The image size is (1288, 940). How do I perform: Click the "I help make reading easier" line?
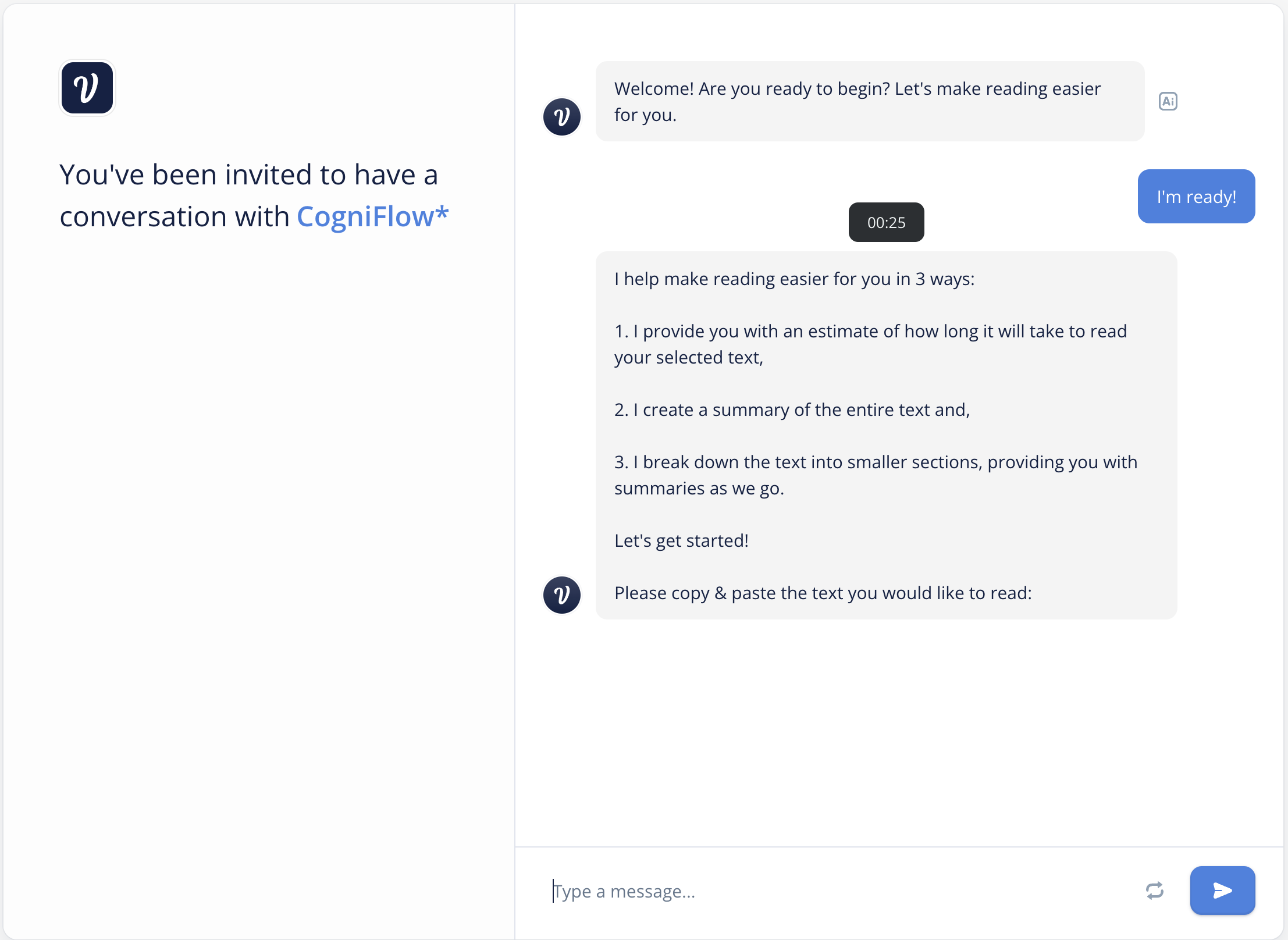point(794,279)
